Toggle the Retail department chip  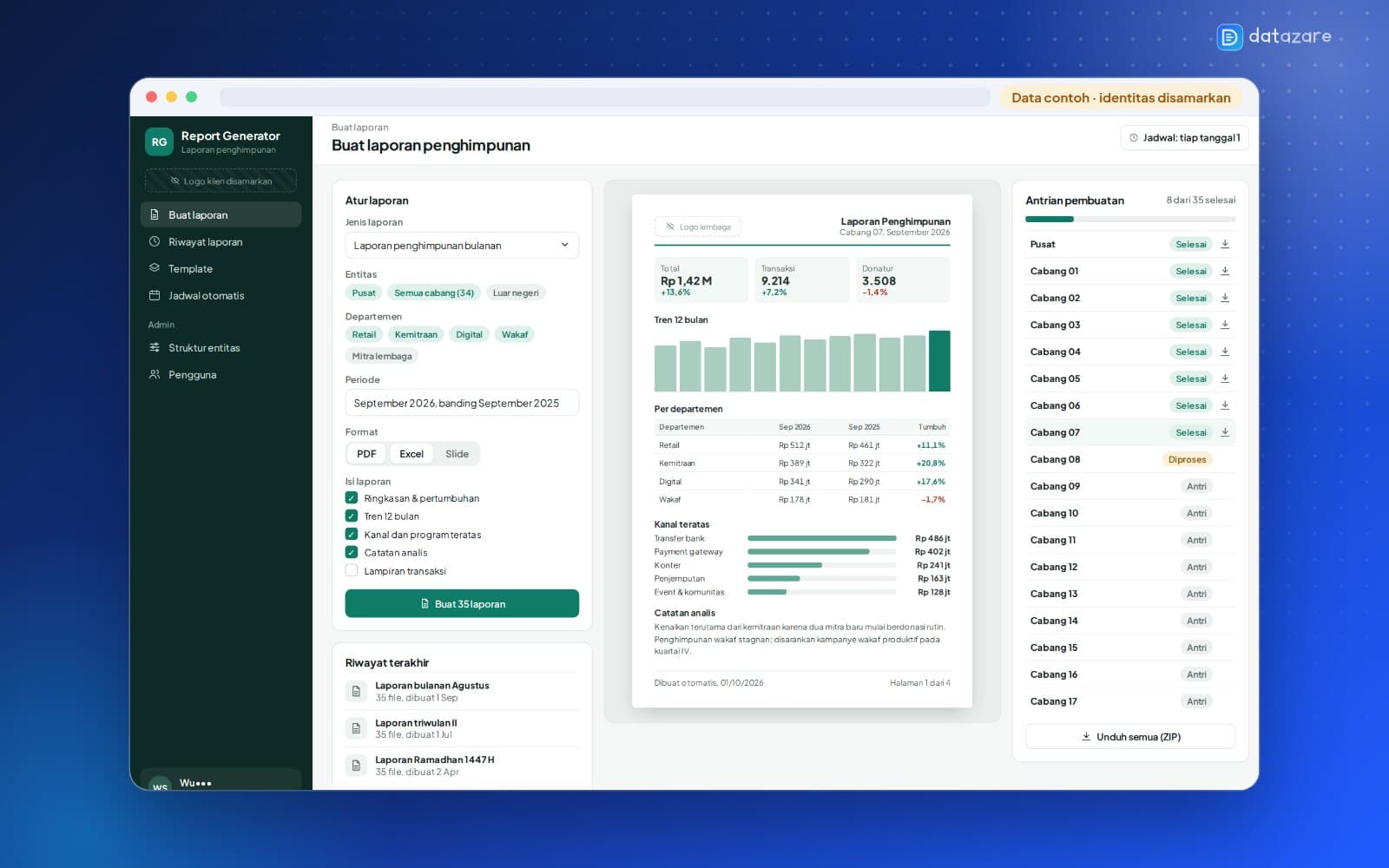pos(364,334)
